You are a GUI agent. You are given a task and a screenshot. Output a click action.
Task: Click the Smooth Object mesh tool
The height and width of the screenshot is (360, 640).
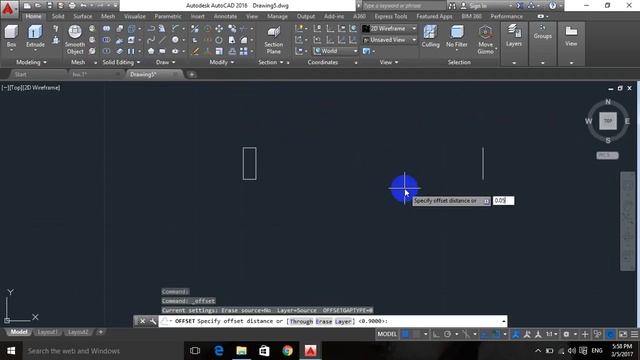pyautogui.click(x=75, y=39)
